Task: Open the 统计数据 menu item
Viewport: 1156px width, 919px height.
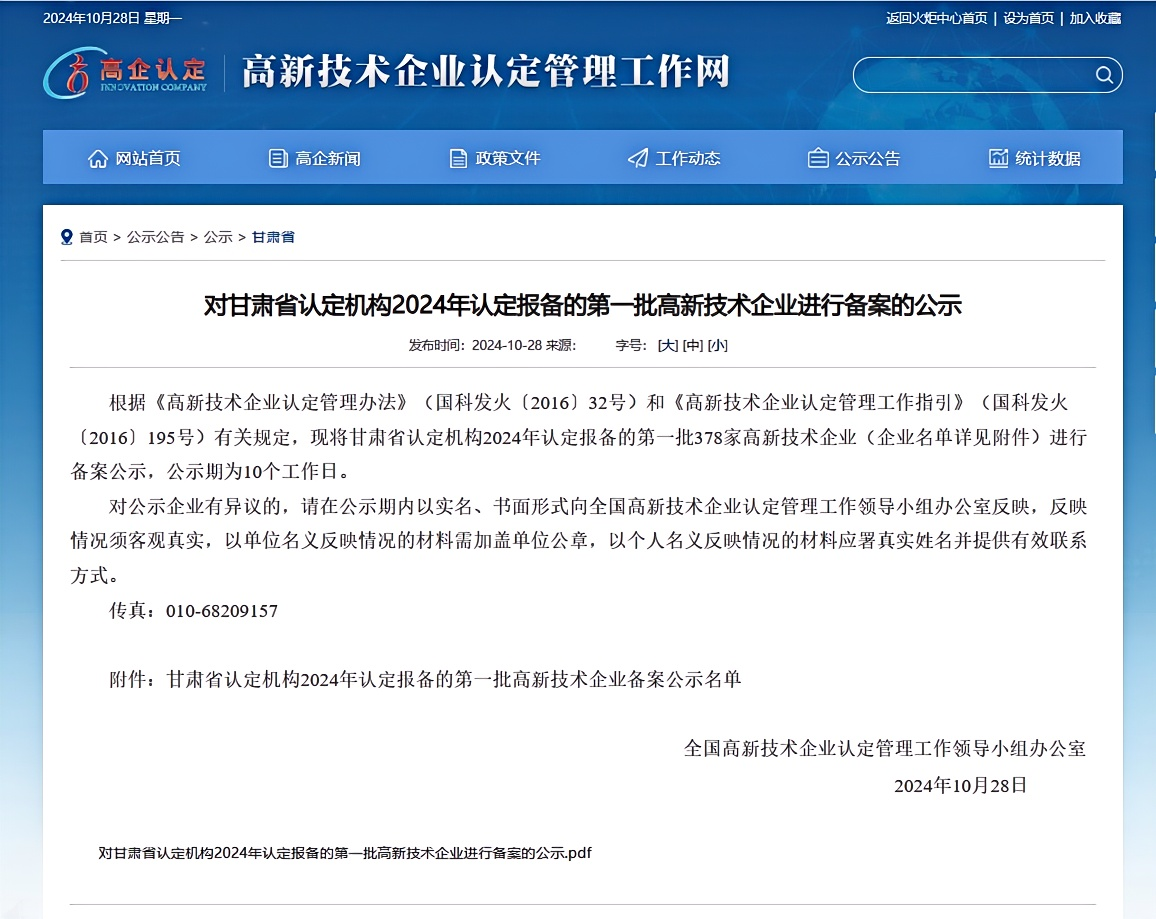Action: coord(1047,158)
